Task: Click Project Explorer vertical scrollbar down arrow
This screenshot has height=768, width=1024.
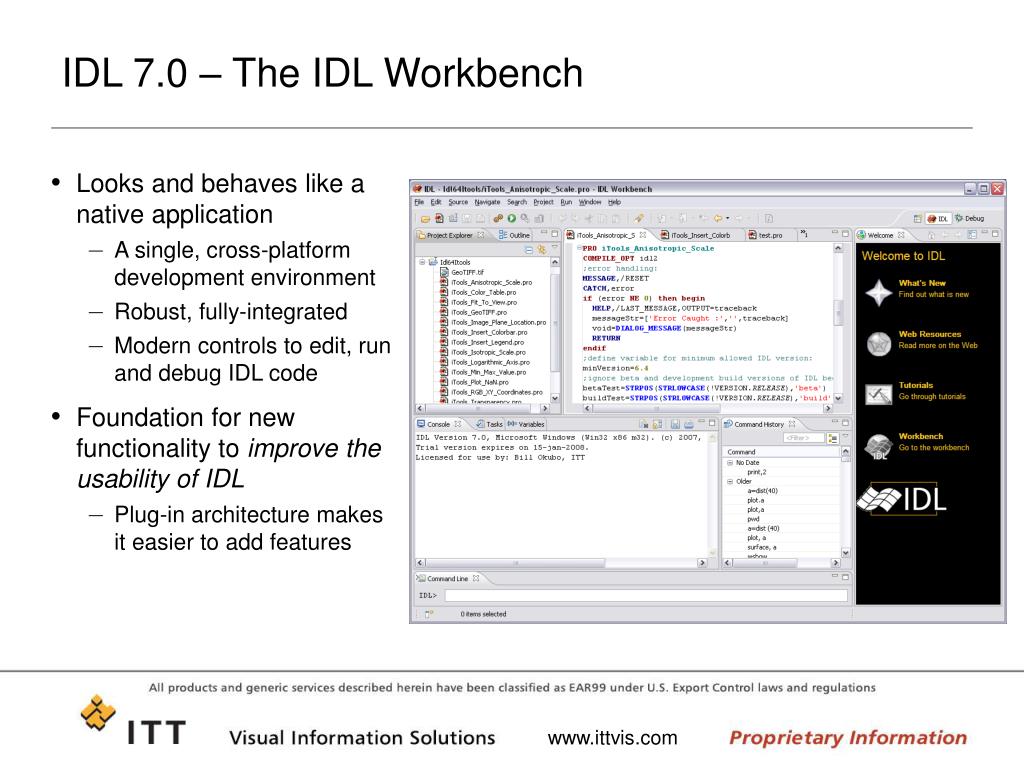Action: click(x=555, y=398)
